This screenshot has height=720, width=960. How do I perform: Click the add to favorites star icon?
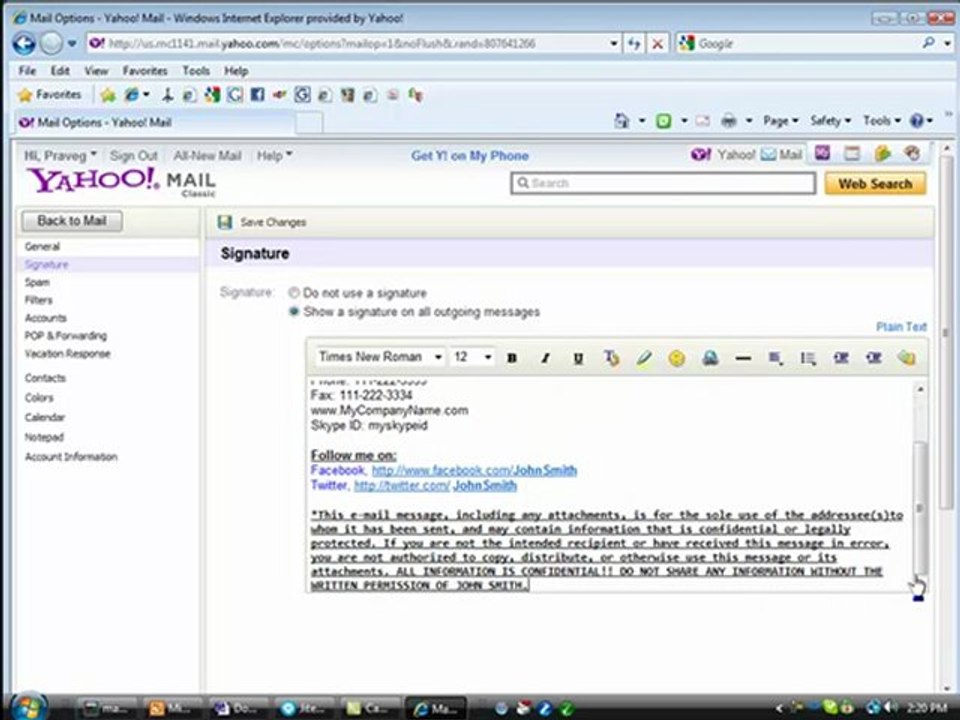pos(108,95)
